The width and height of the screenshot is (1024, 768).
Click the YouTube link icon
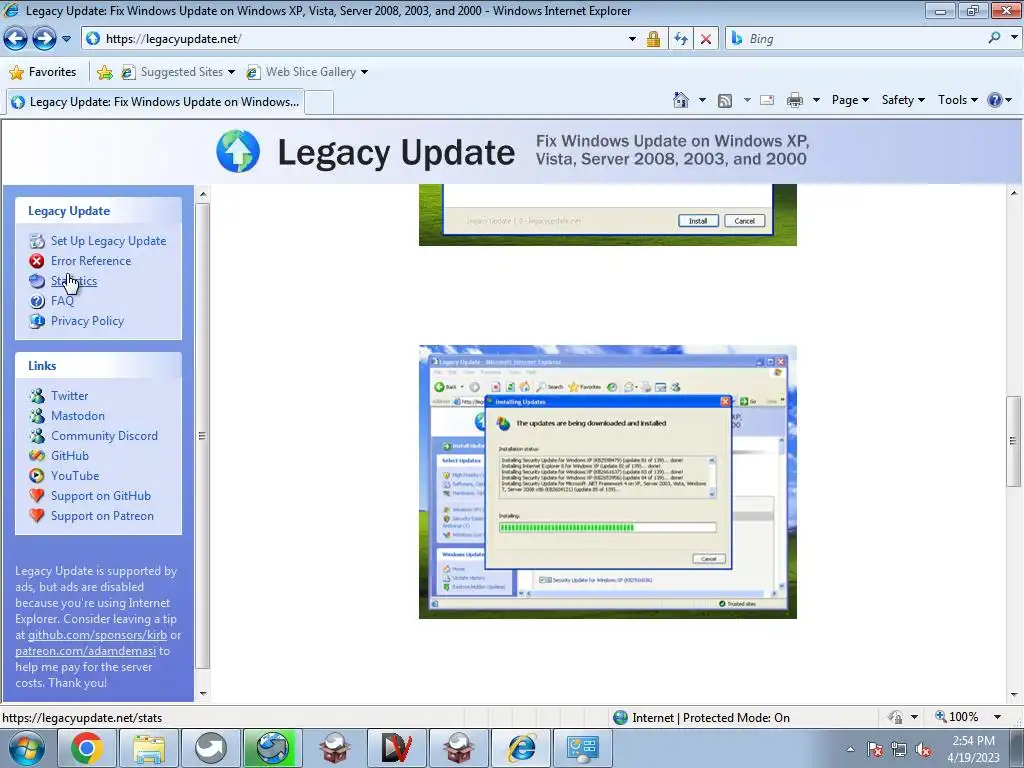37,476
